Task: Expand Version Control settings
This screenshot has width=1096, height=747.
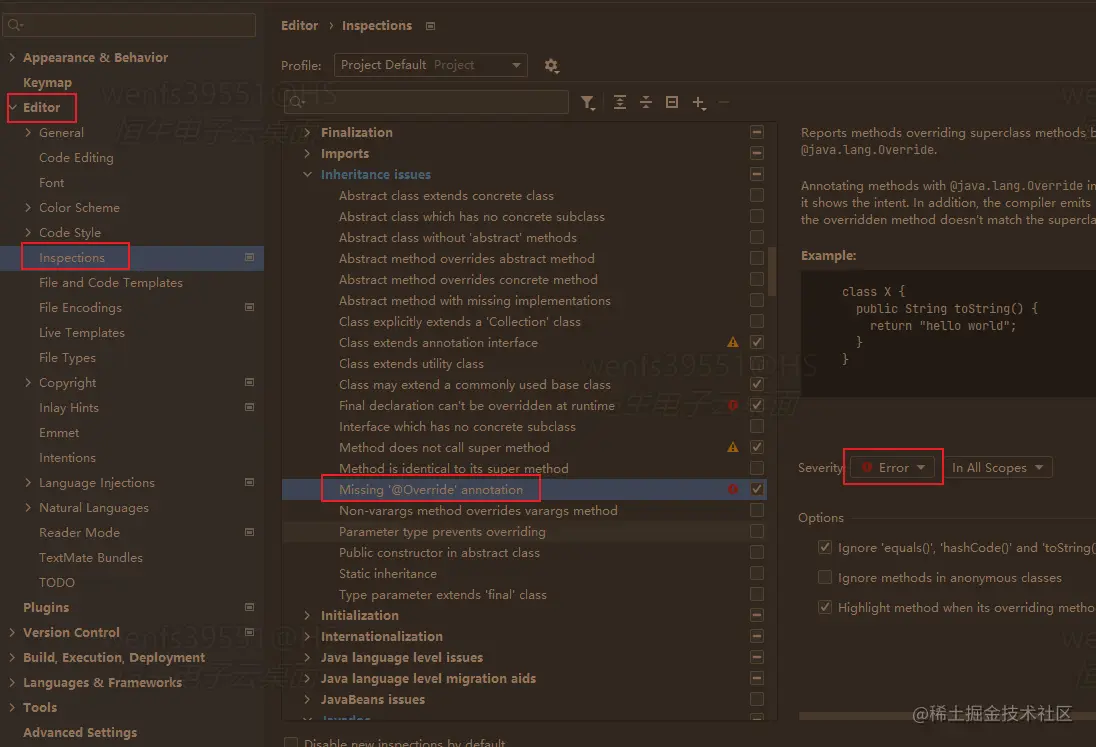Action: coord(12,632)
